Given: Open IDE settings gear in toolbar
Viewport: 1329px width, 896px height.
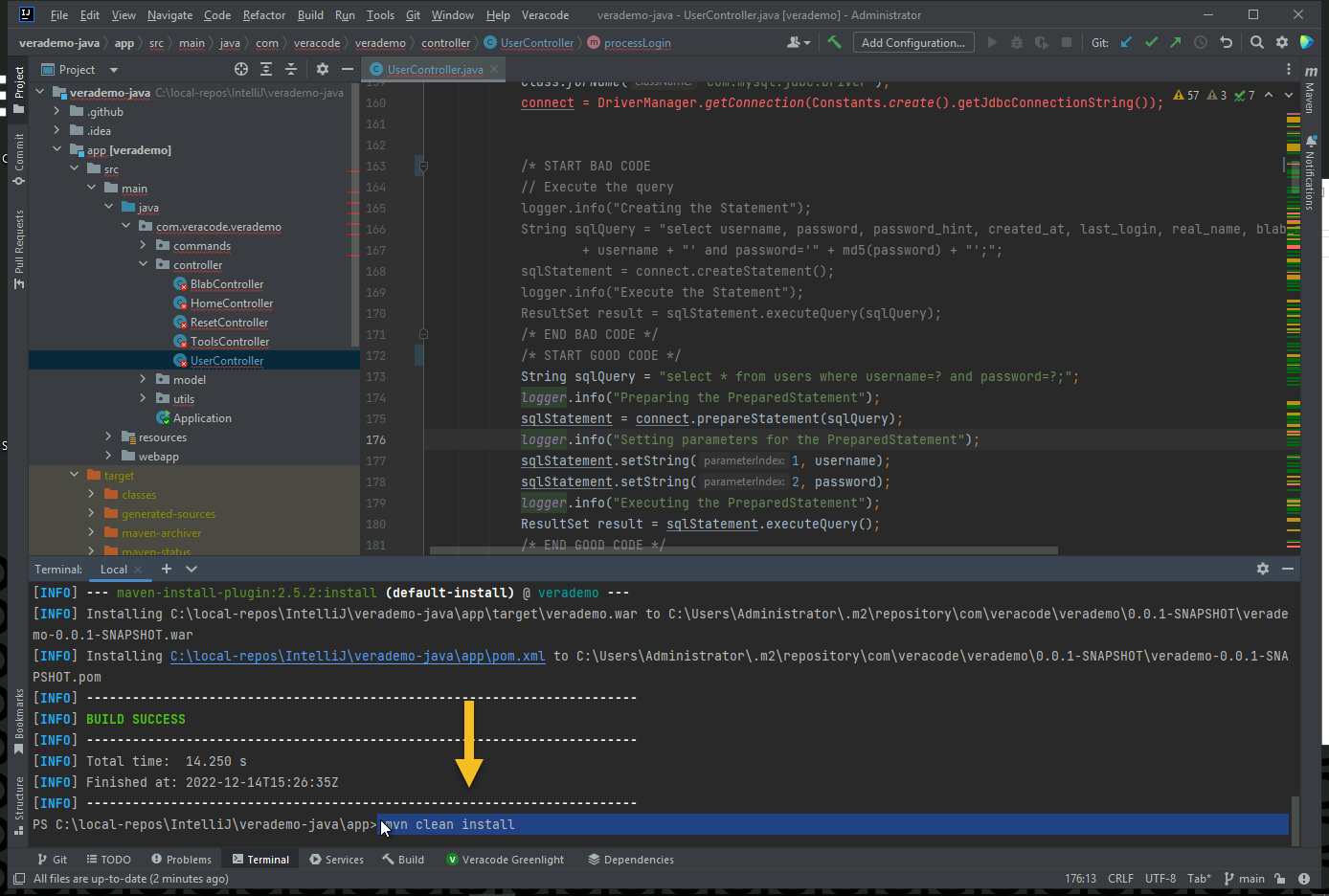Looking at the screenshot, I should [1282, 42].
